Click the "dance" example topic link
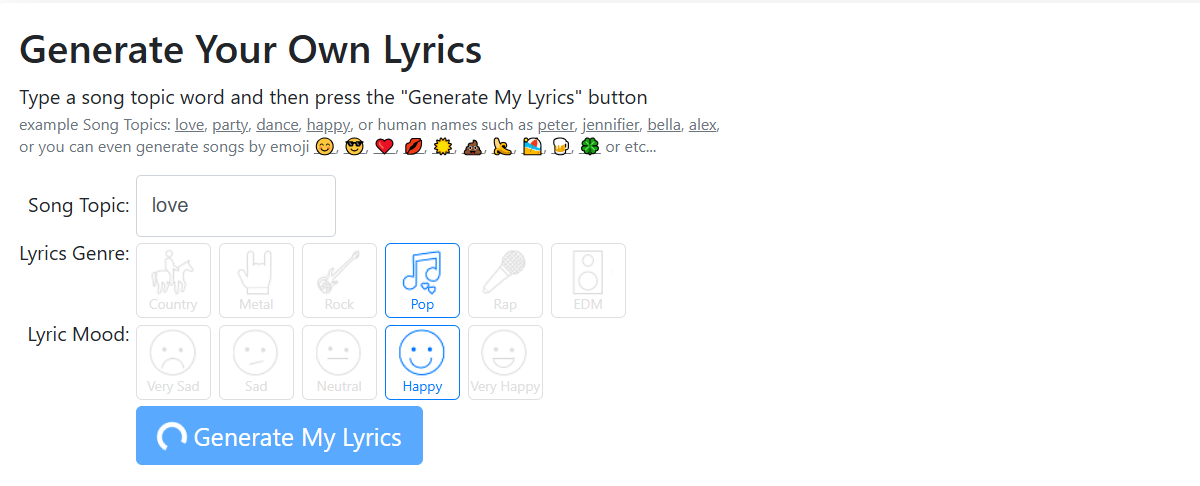 tap(277, 125)
